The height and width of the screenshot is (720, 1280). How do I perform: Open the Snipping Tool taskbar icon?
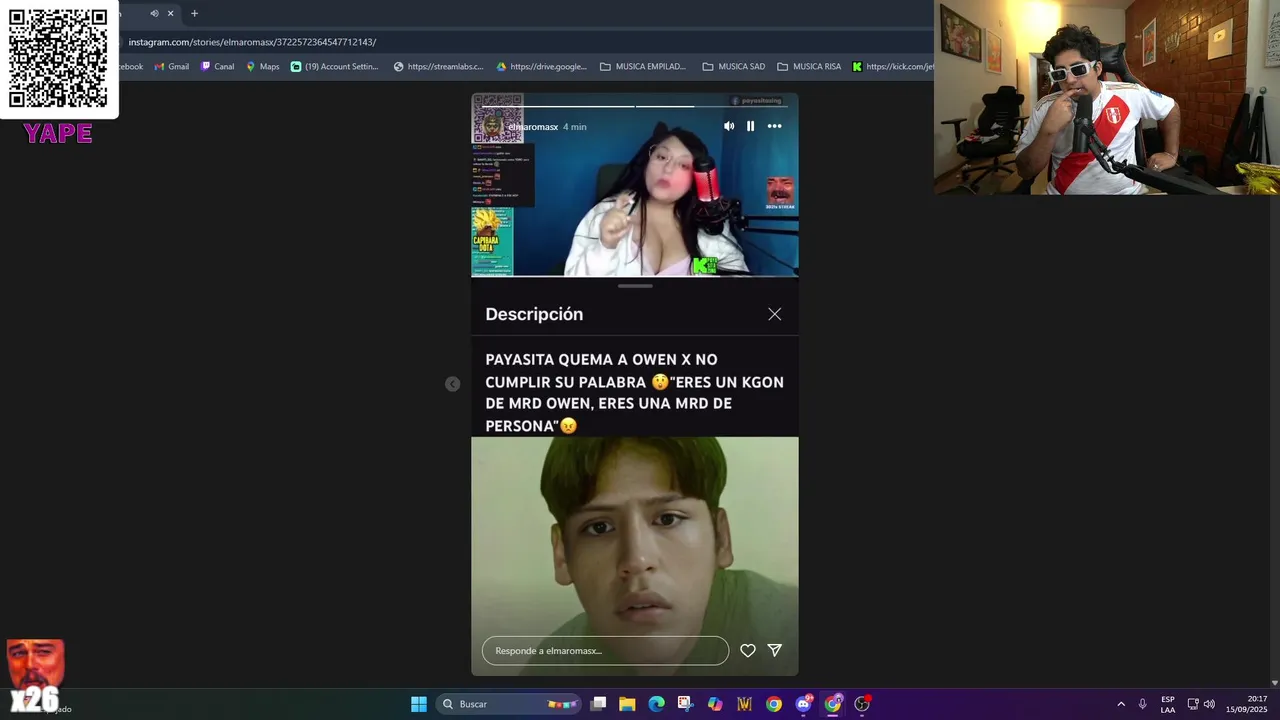tap(685, 704)
